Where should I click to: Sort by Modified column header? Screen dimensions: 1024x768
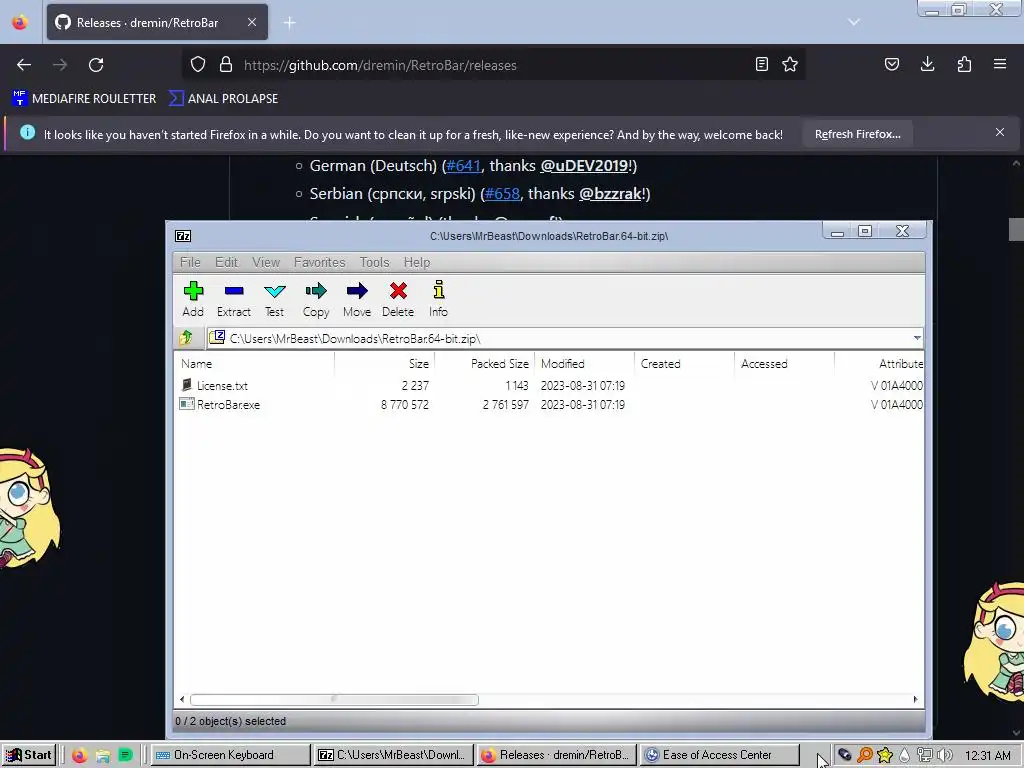[x=584, y=364]
